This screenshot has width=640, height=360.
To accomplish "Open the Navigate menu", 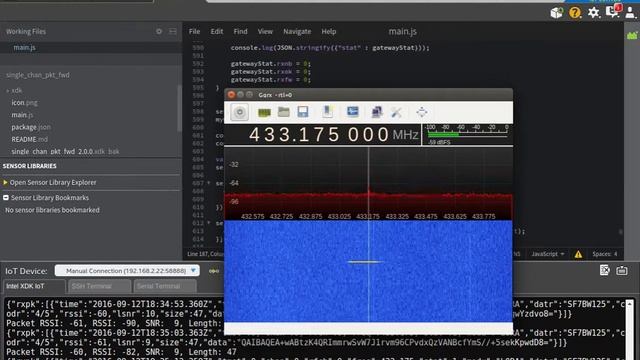I will tap(297, 31).
